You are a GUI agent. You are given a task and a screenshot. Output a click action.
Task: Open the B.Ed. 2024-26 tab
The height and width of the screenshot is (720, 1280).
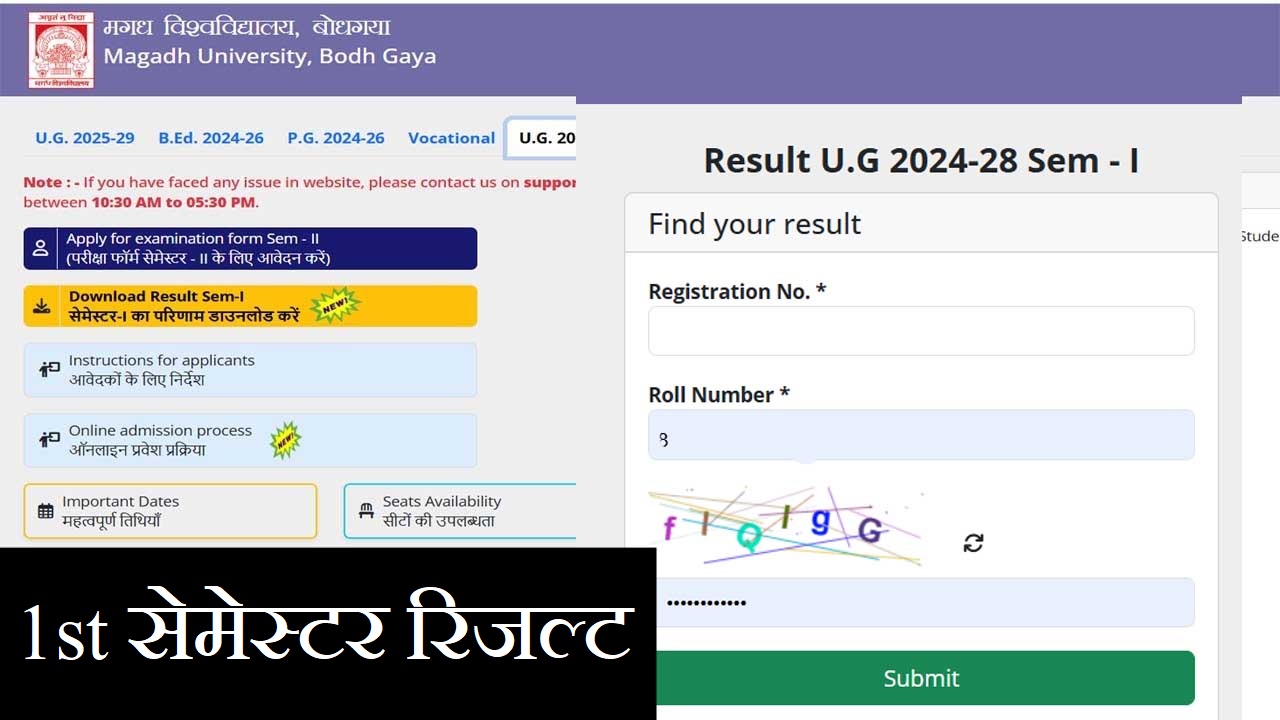(211, 138)
